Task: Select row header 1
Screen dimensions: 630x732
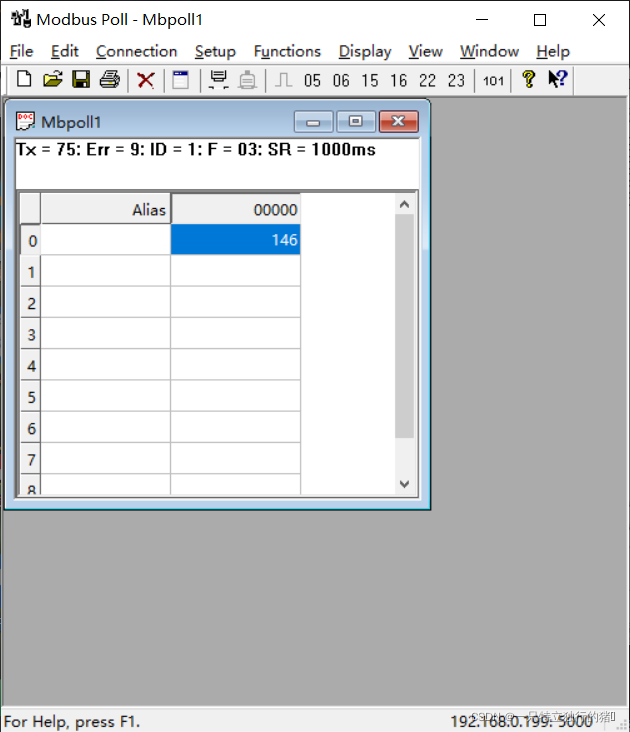Action: (x=31, y=272)
